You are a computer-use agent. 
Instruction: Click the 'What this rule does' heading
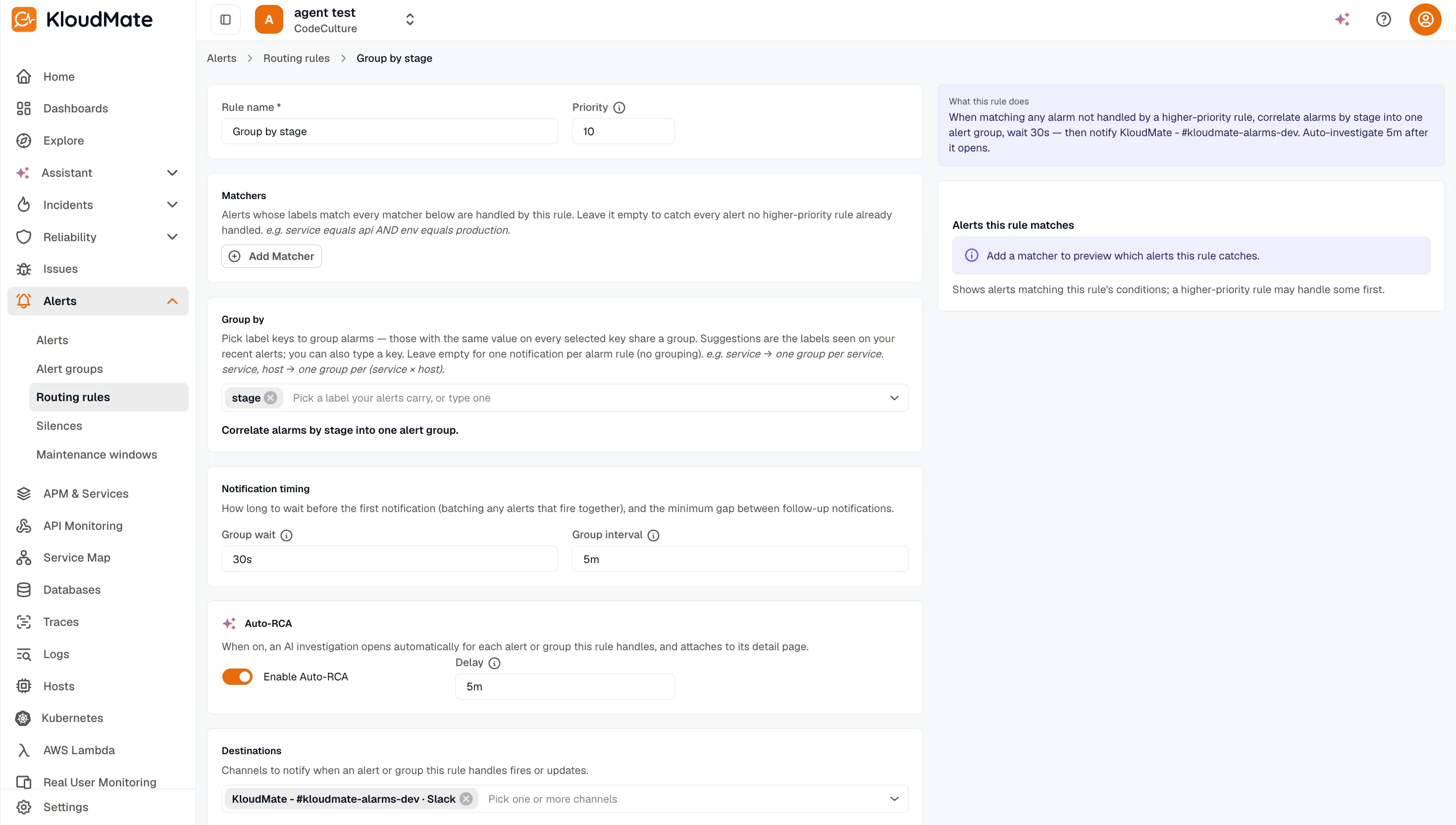coord(988,102)
